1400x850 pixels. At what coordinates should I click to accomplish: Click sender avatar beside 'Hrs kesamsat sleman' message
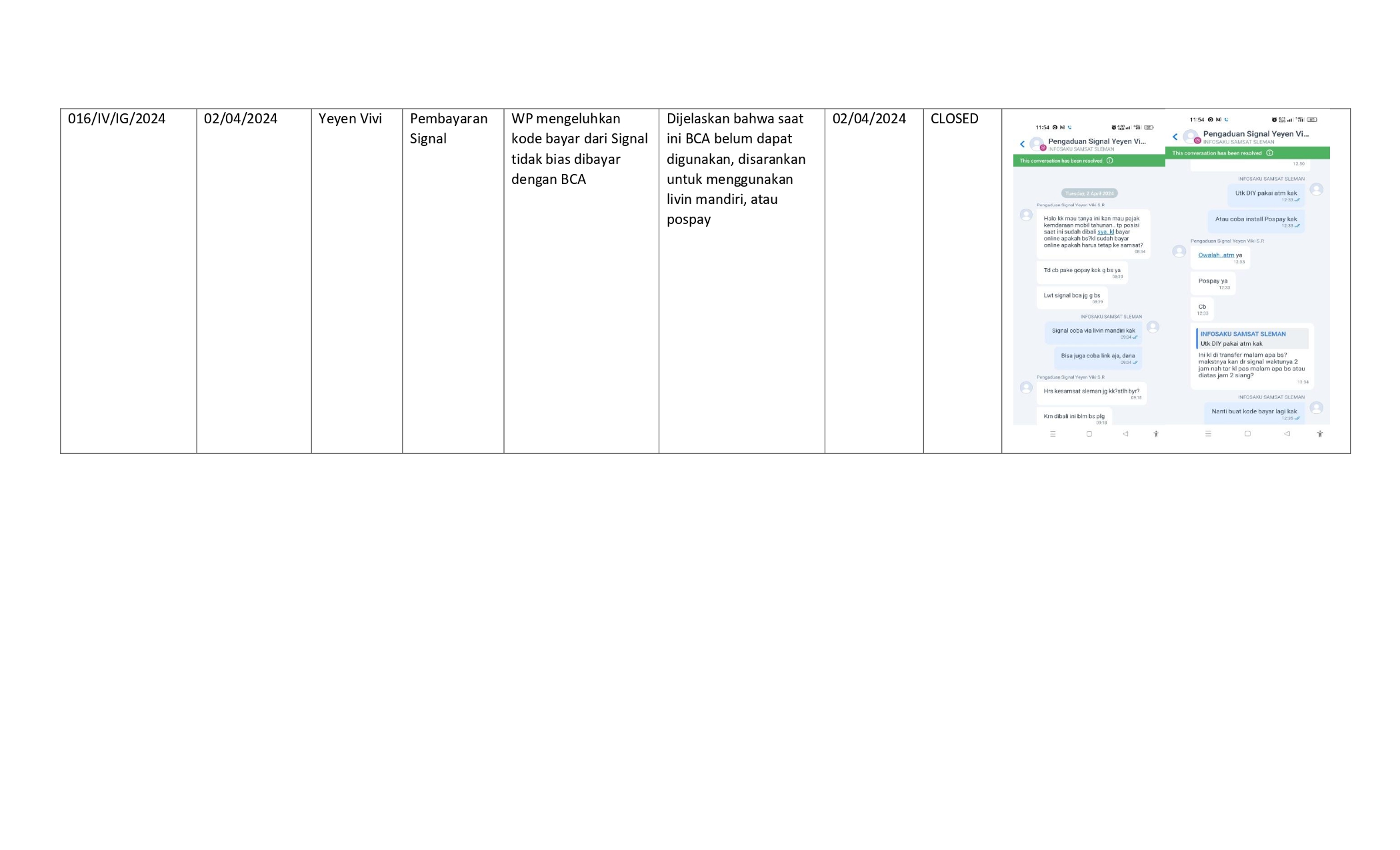1026,387
